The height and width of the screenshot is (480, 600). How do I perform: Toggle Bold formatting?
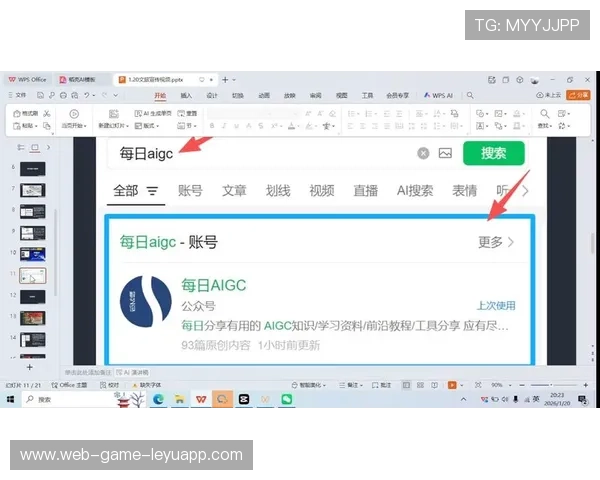click(212, 126)
